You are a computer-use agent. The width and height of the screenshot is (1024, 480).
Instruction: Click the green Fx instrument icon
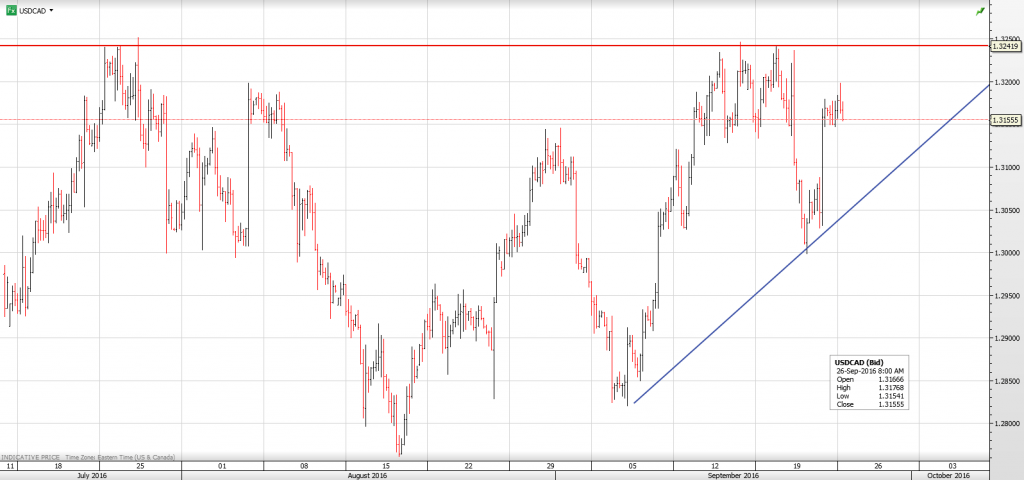10,10
